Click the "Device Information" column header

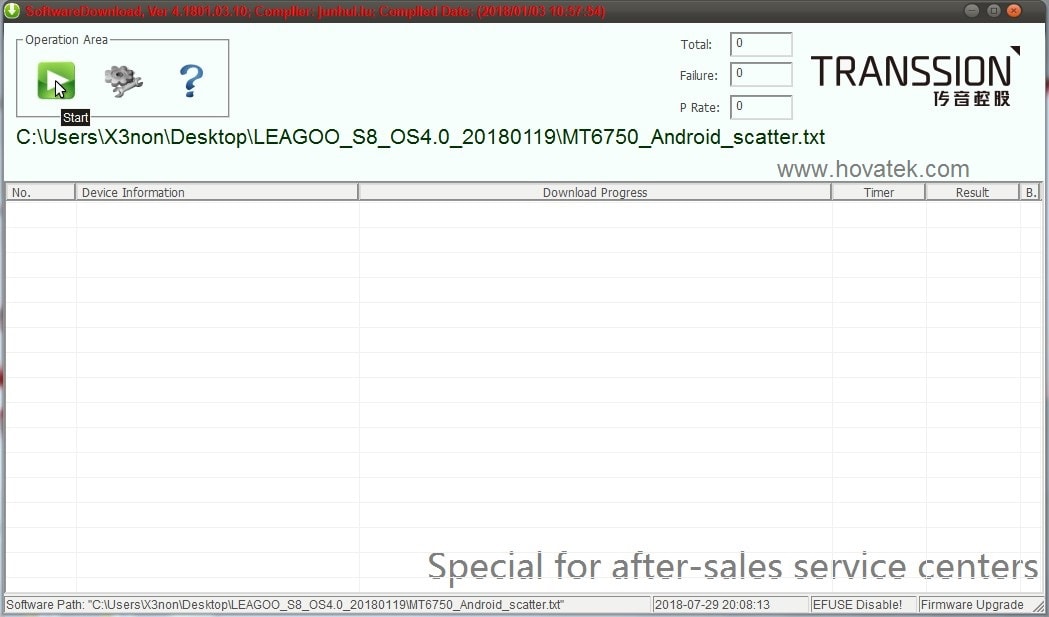coord(217,192)
